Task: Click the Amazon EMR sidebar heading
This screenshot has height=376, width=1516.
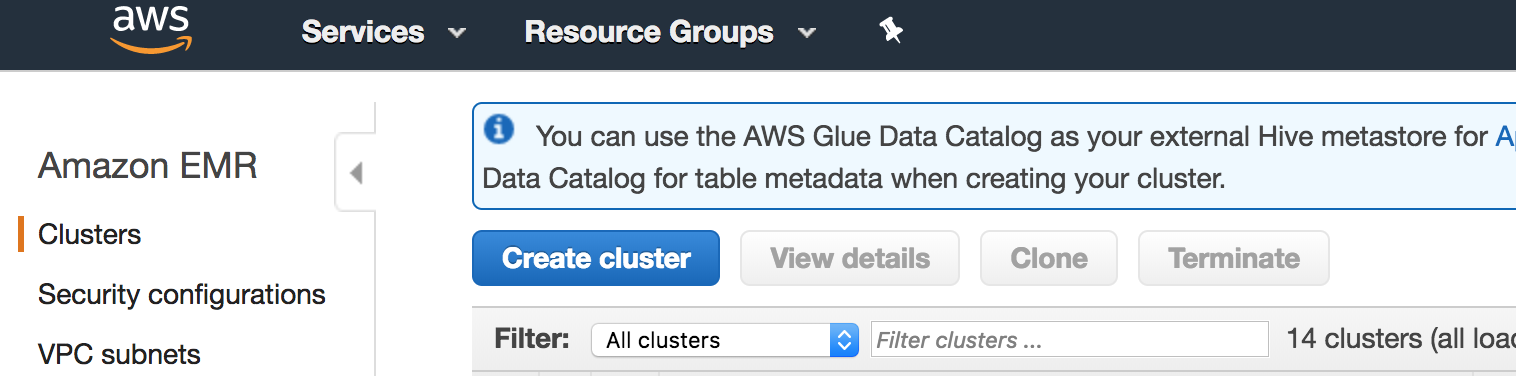Action: coord(148,166)
